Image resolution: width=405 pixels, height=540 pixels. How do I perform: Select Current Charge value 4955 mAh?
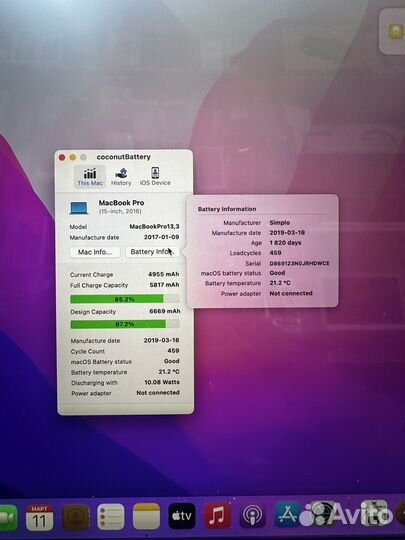coord(164,274)
